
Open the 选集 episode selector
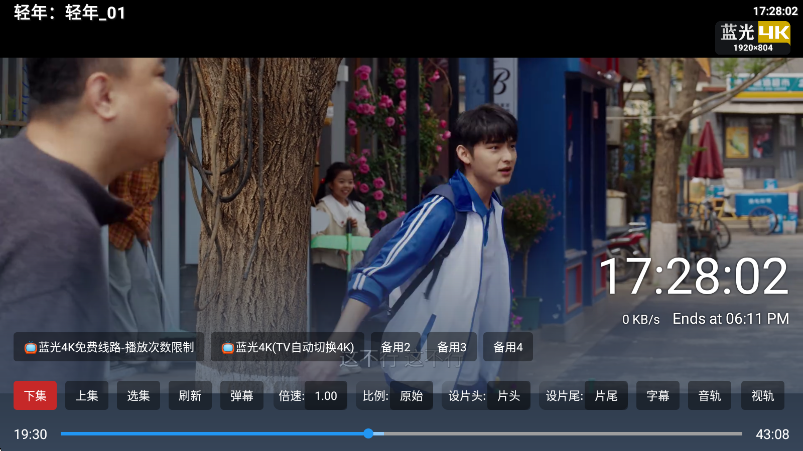(x=138, y=395)
